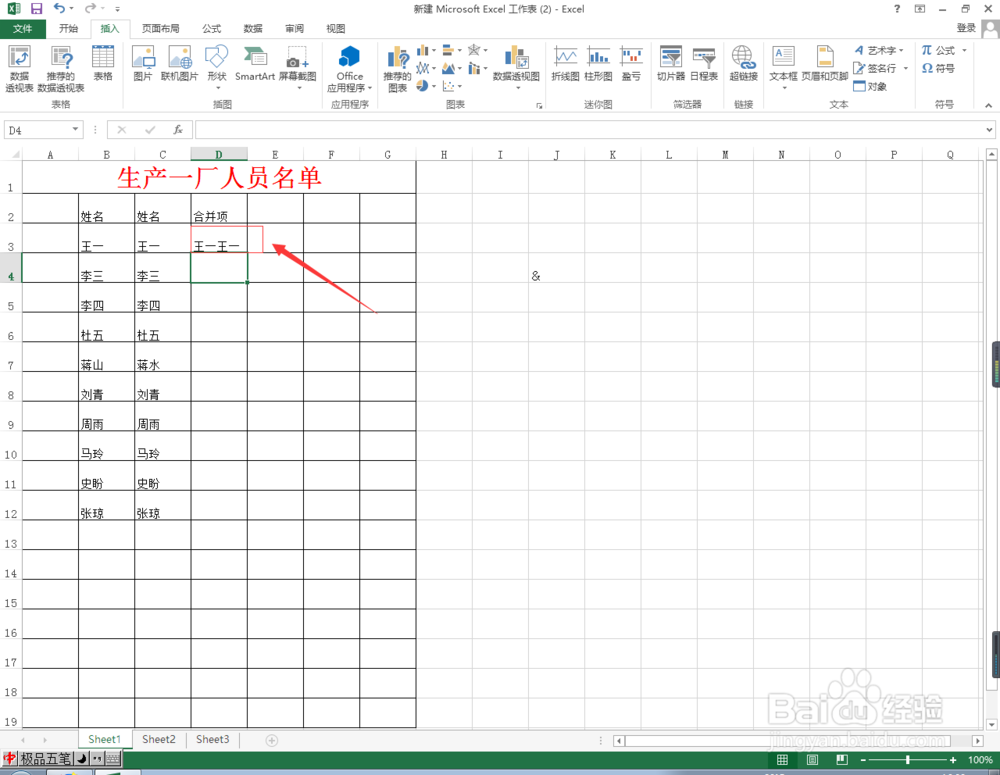Sign in to Office account
Screen dimensions: 1000x775
click(966, 28)
